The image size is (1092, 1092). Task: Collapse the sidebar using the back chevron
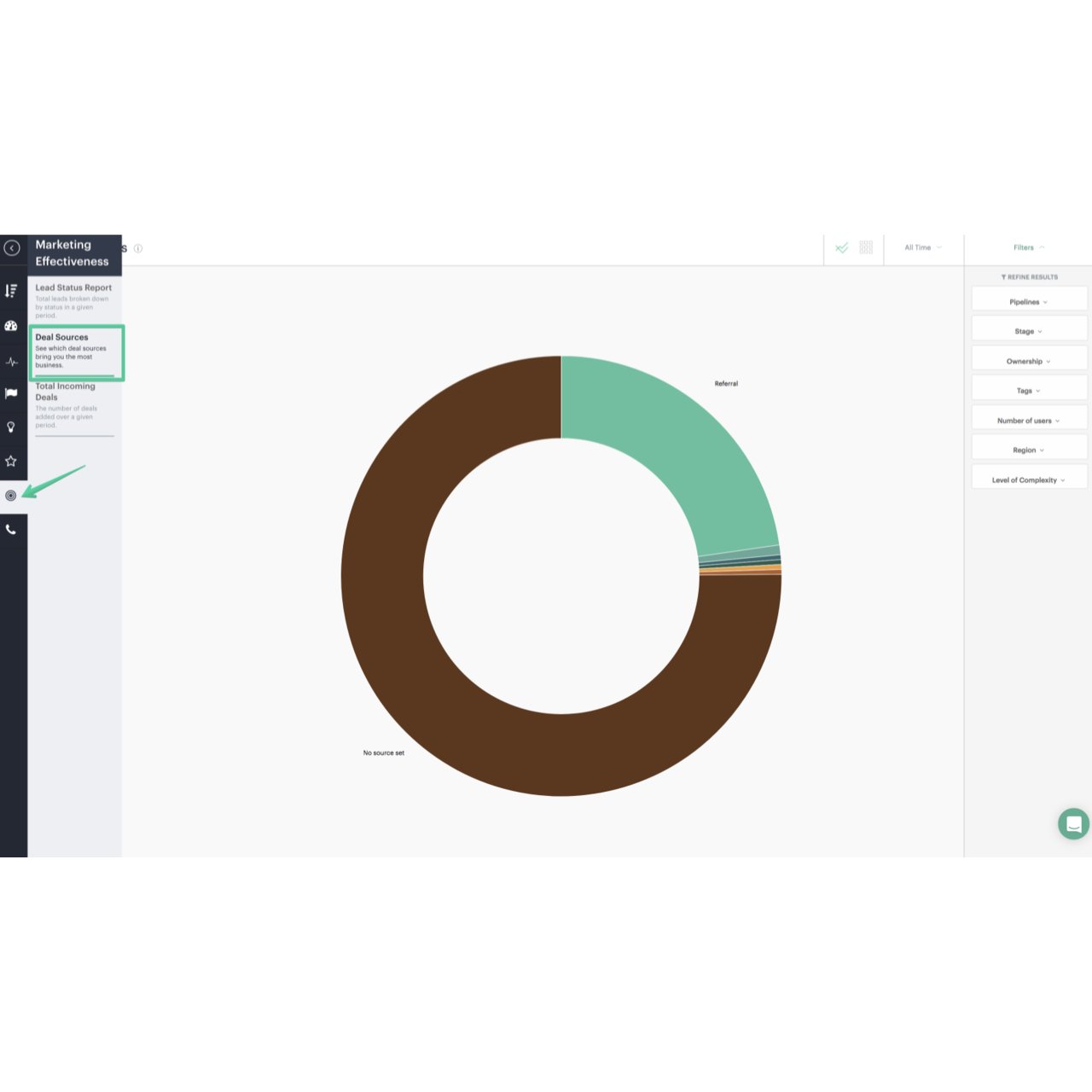(12, 247)
